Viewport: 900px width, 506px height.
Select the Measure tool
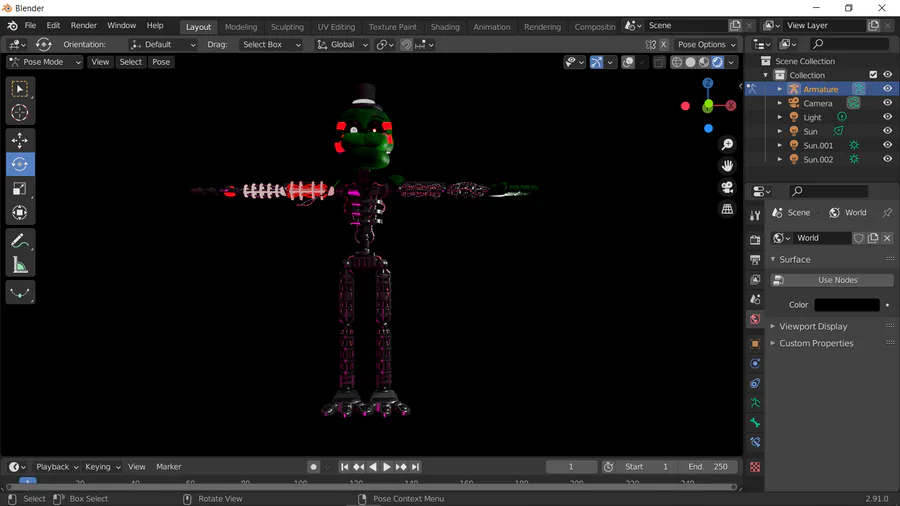coord(20,265)
